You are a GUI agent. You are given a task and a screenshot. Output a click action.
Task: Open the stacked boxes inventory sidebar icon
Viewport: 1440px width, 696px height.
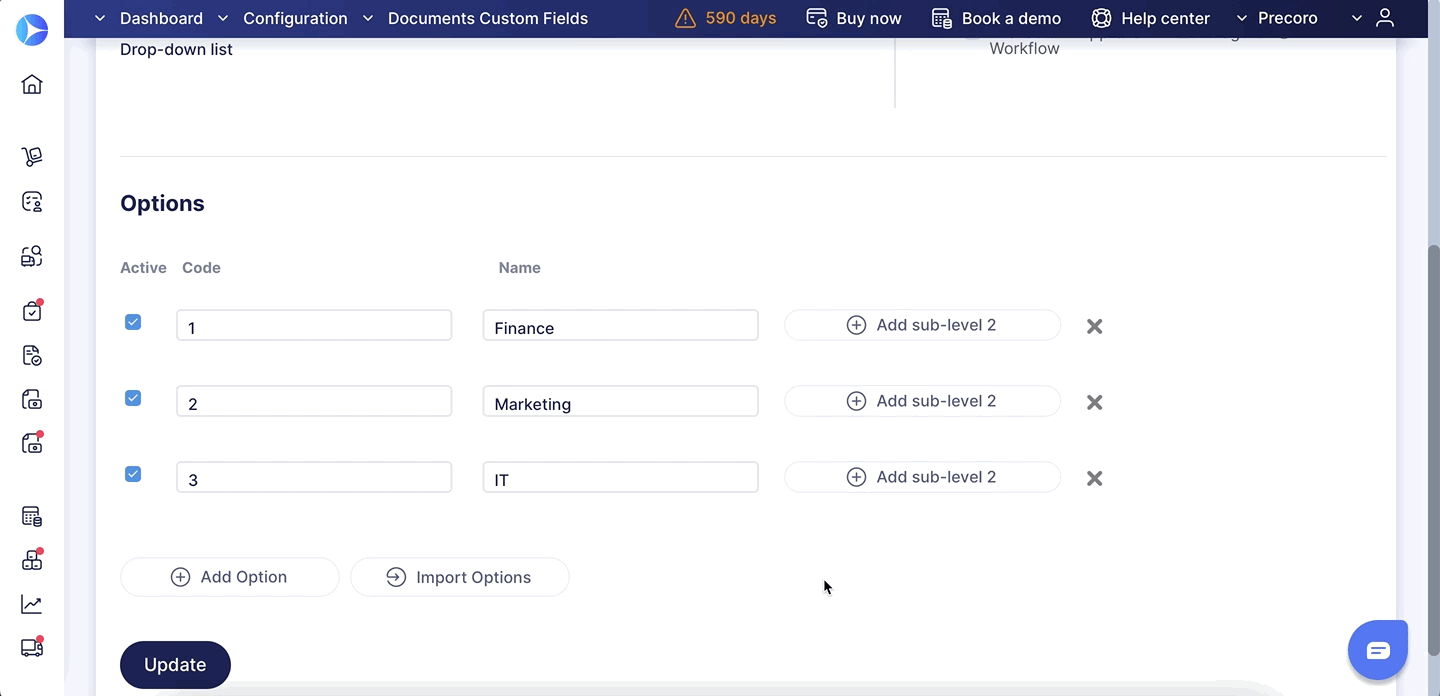coord(32,560)
